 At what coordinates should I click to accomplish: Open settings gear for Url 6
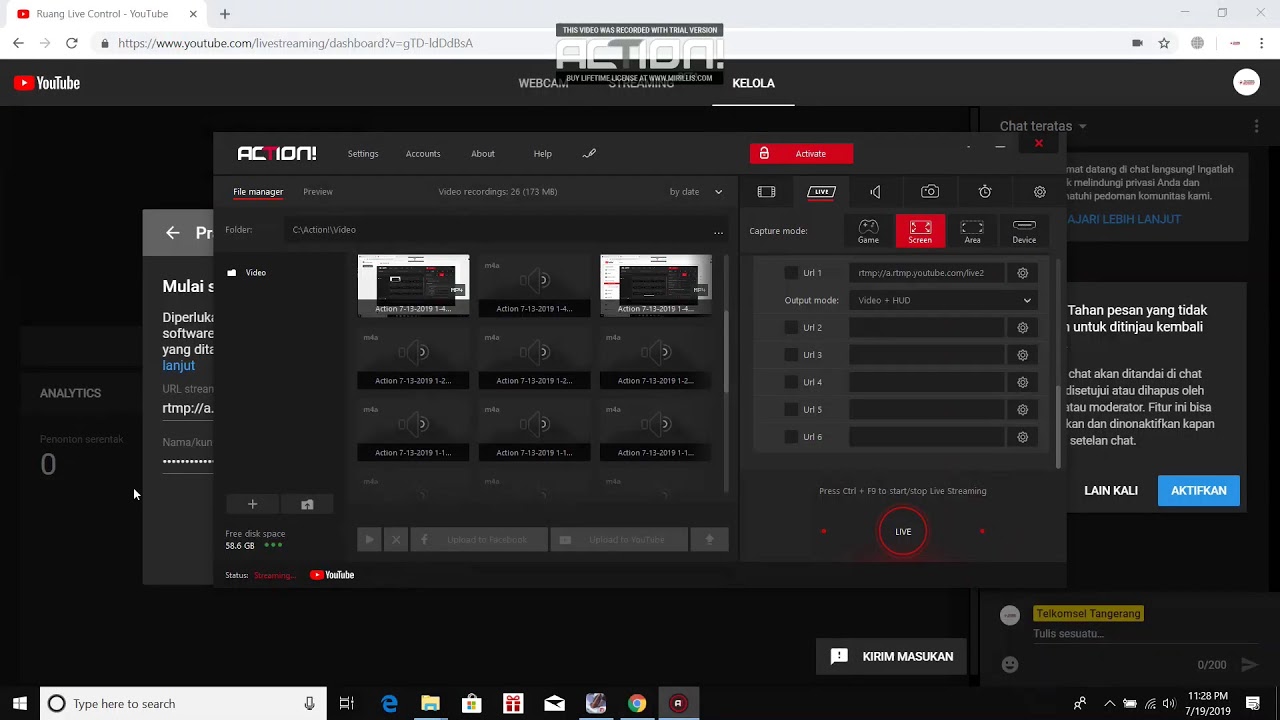(1022, 437)
